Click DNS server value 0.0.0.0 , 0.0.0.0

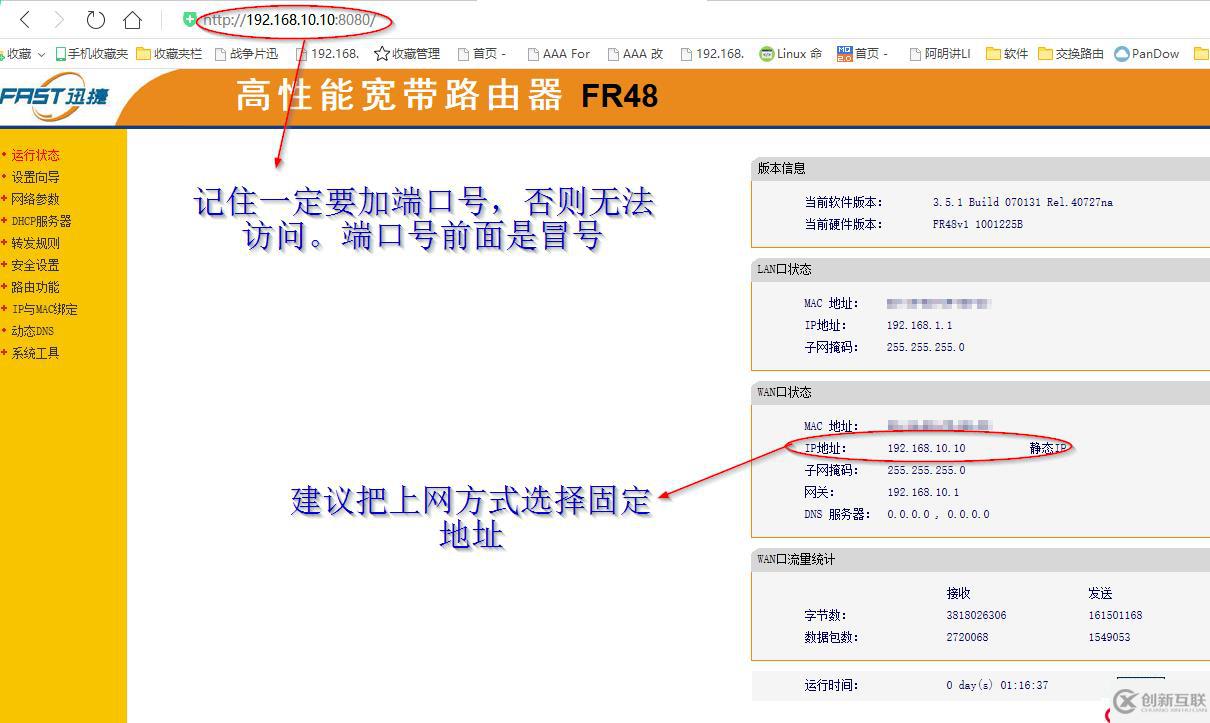coord(938,514)
